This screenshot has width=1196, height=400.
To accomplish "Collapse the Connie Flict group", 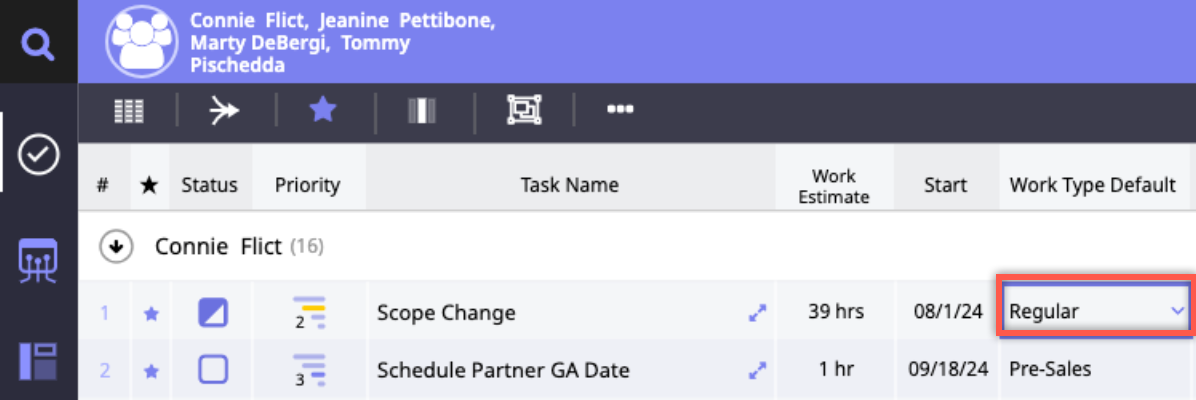I will 118,247.
